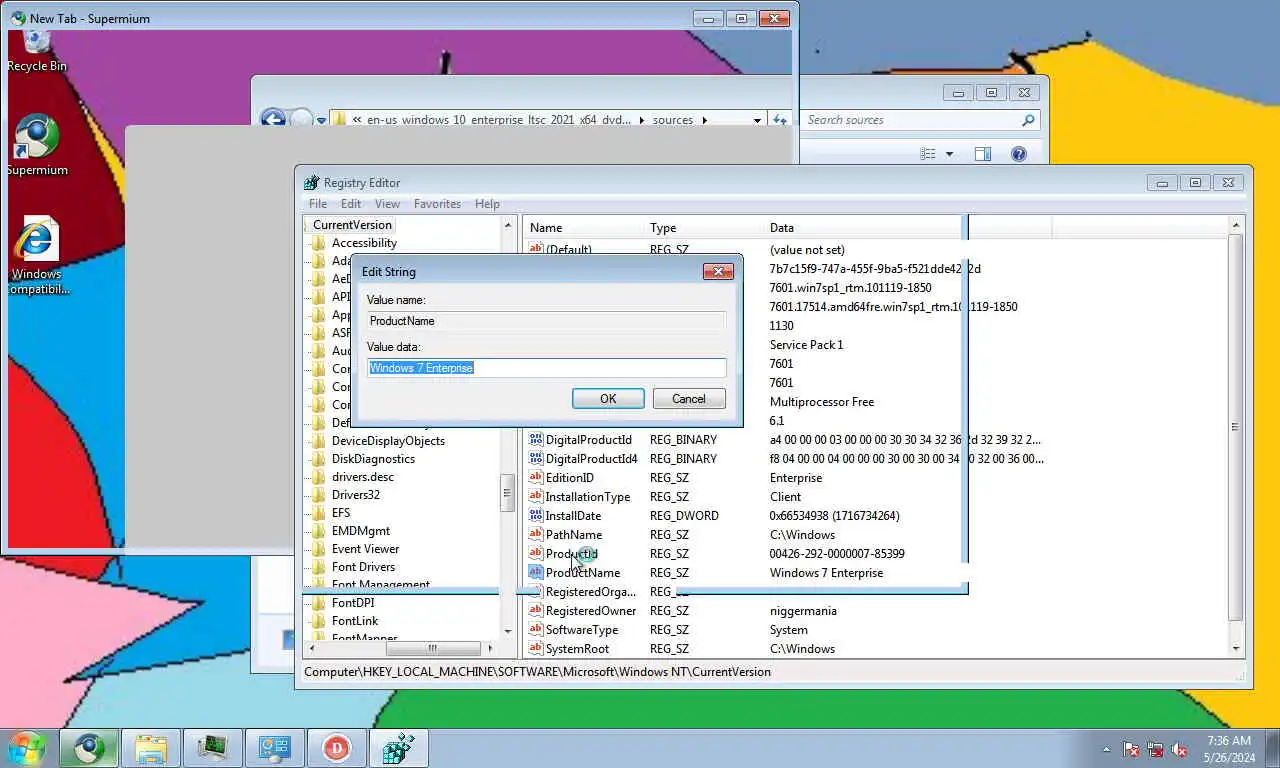Image resolution: width=1280 pixels, height=768 pixels.
Task: Show hidden system tray icons
Action: (x=1106, y=749)
